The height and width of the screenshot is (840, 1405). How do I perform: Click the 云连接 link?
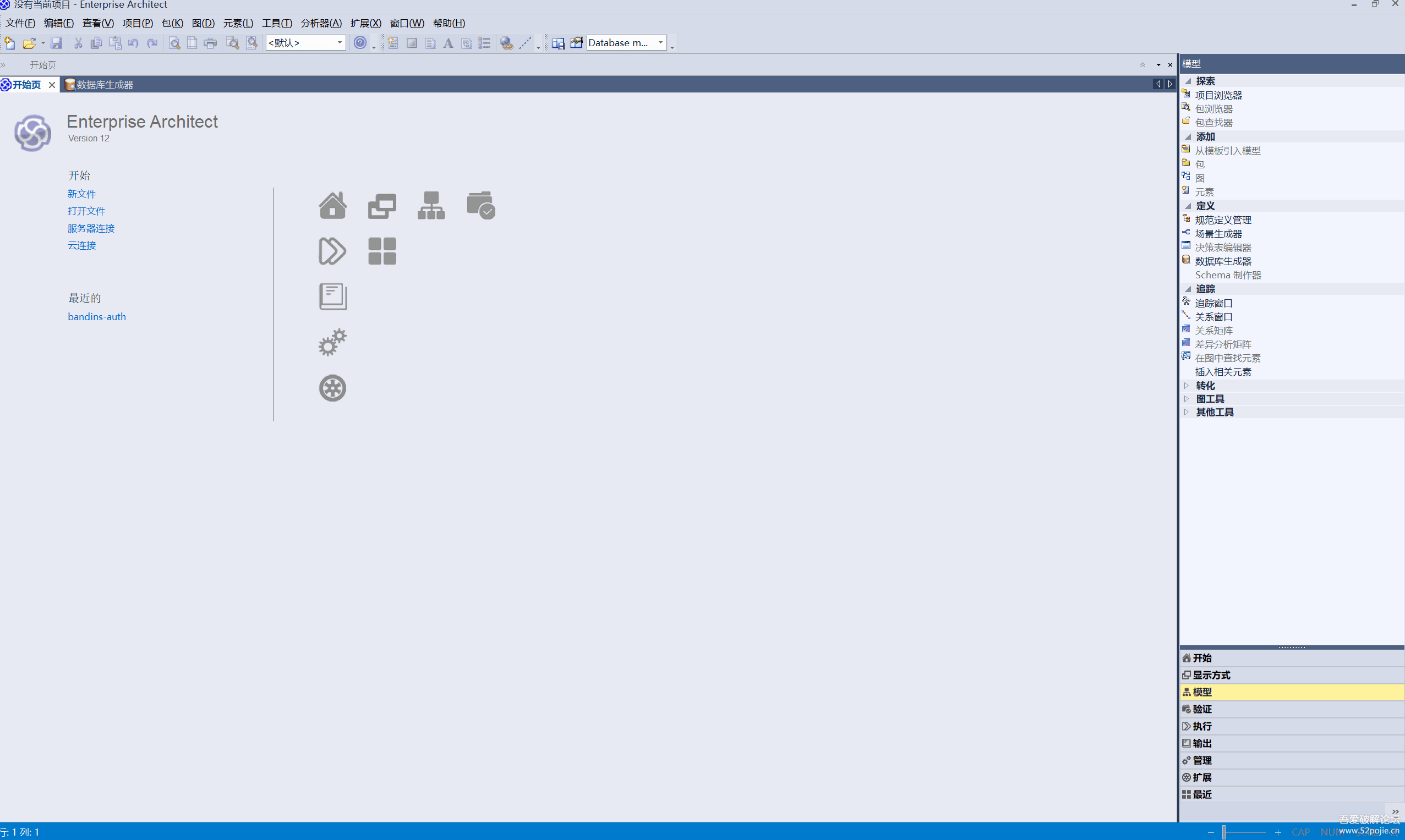click(x=82, y=245)
